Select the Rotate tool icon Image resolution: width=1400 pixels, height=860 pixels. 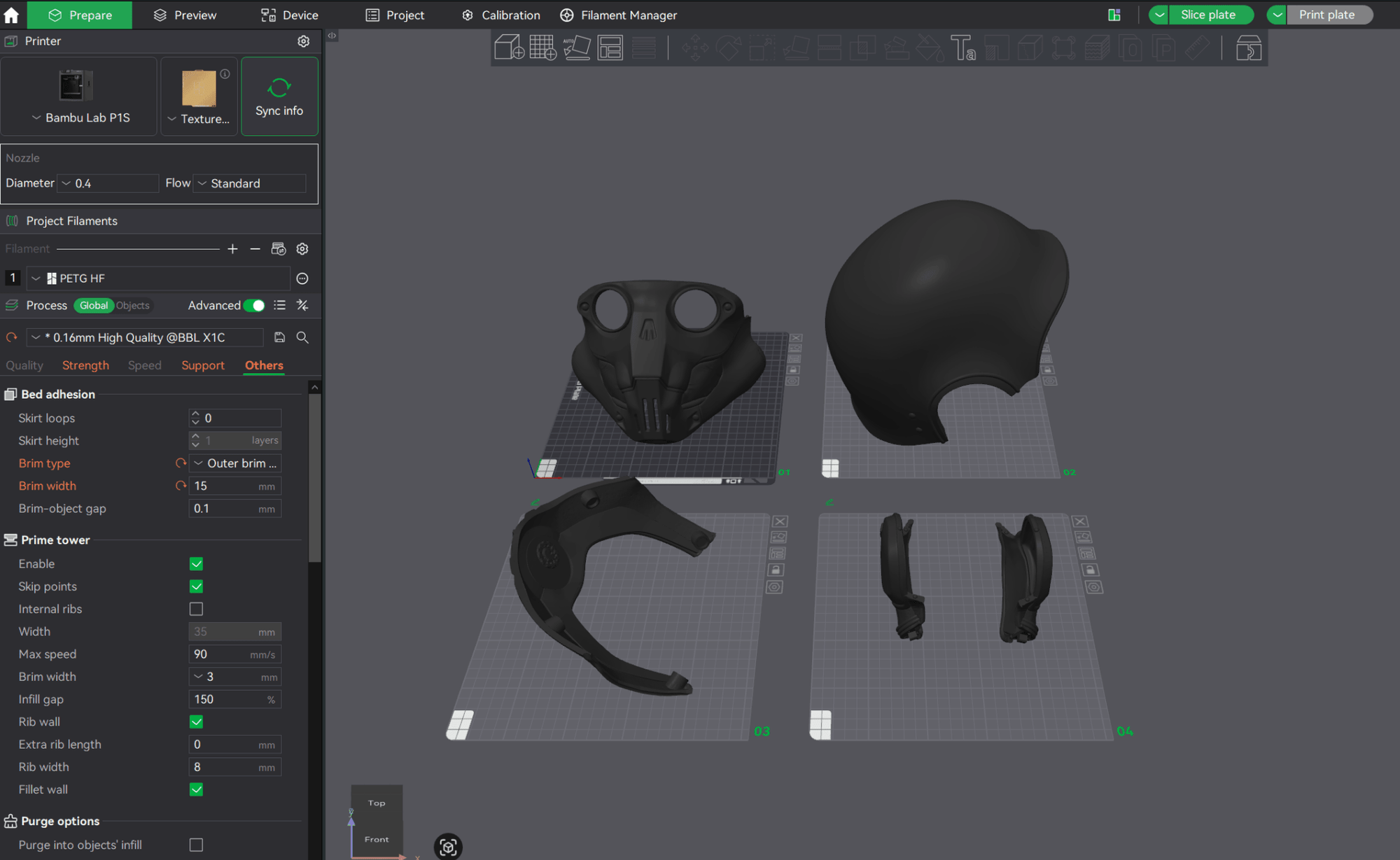(x=728, y=48)
